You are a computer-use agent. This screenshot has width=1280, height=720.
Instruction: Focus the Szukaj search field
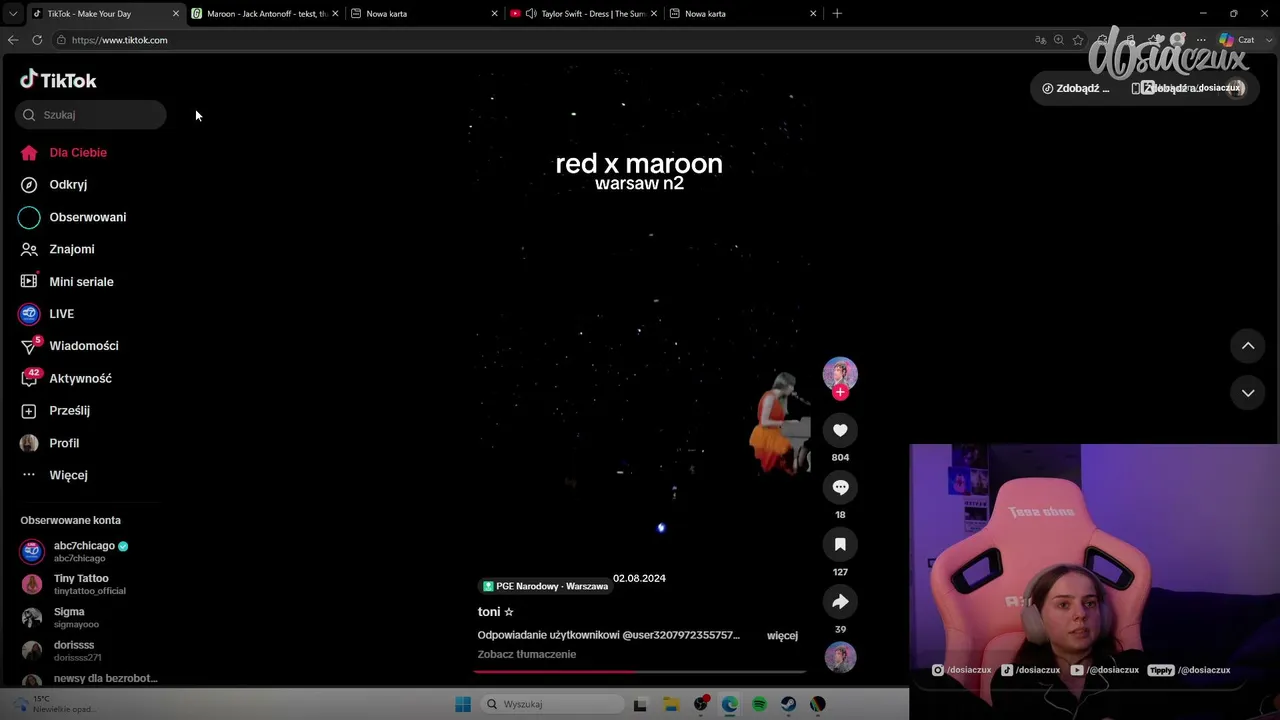(x=90, y=115)
